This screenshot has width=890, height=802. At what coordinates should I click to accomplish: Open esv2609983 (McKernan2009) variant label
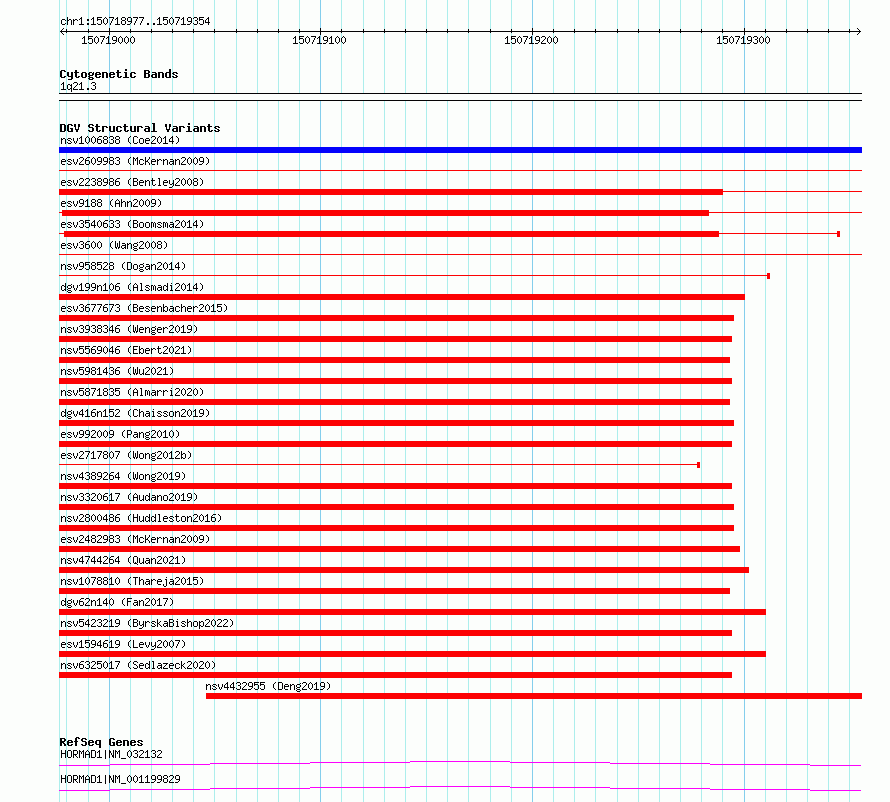coord(135,161)
